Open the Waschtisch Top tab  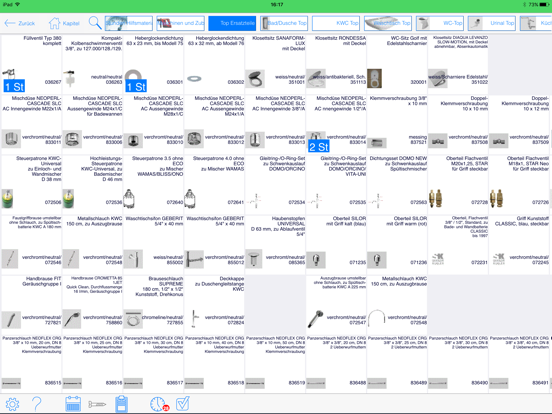[x=388, y=23]
